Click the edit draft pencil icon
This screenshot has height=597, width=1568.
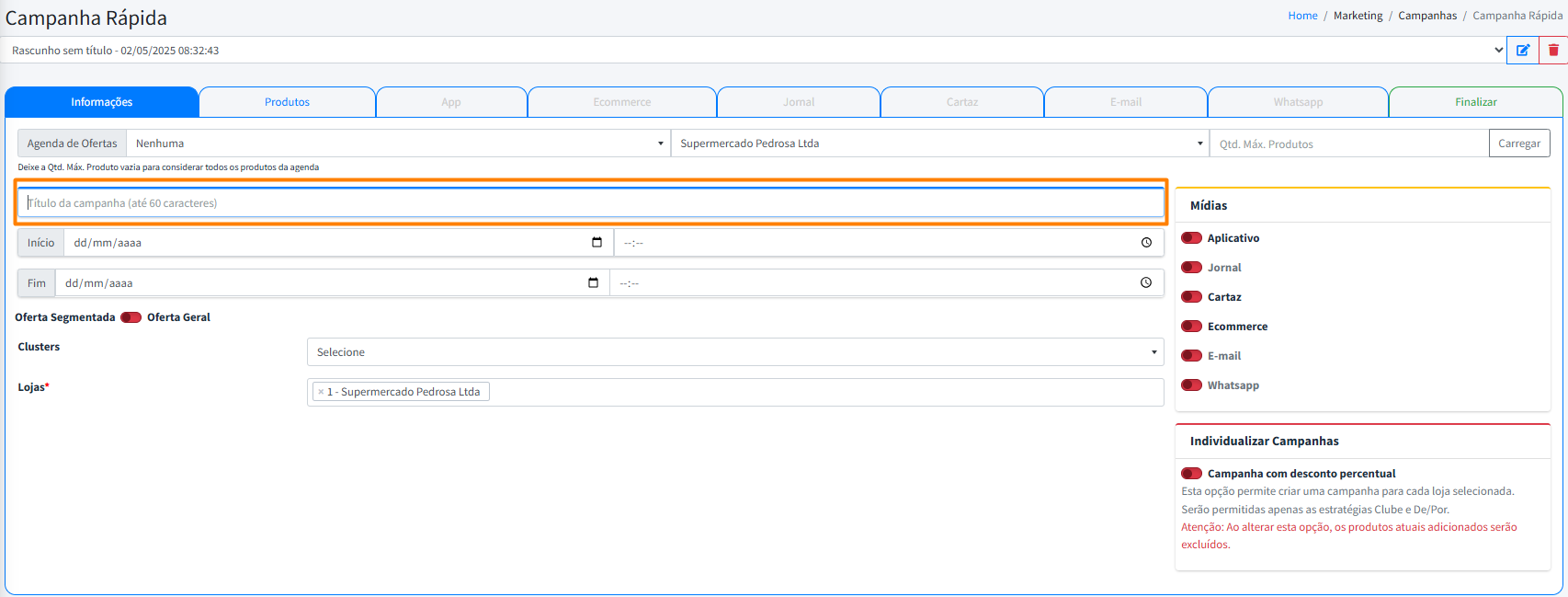[1522, 51]
